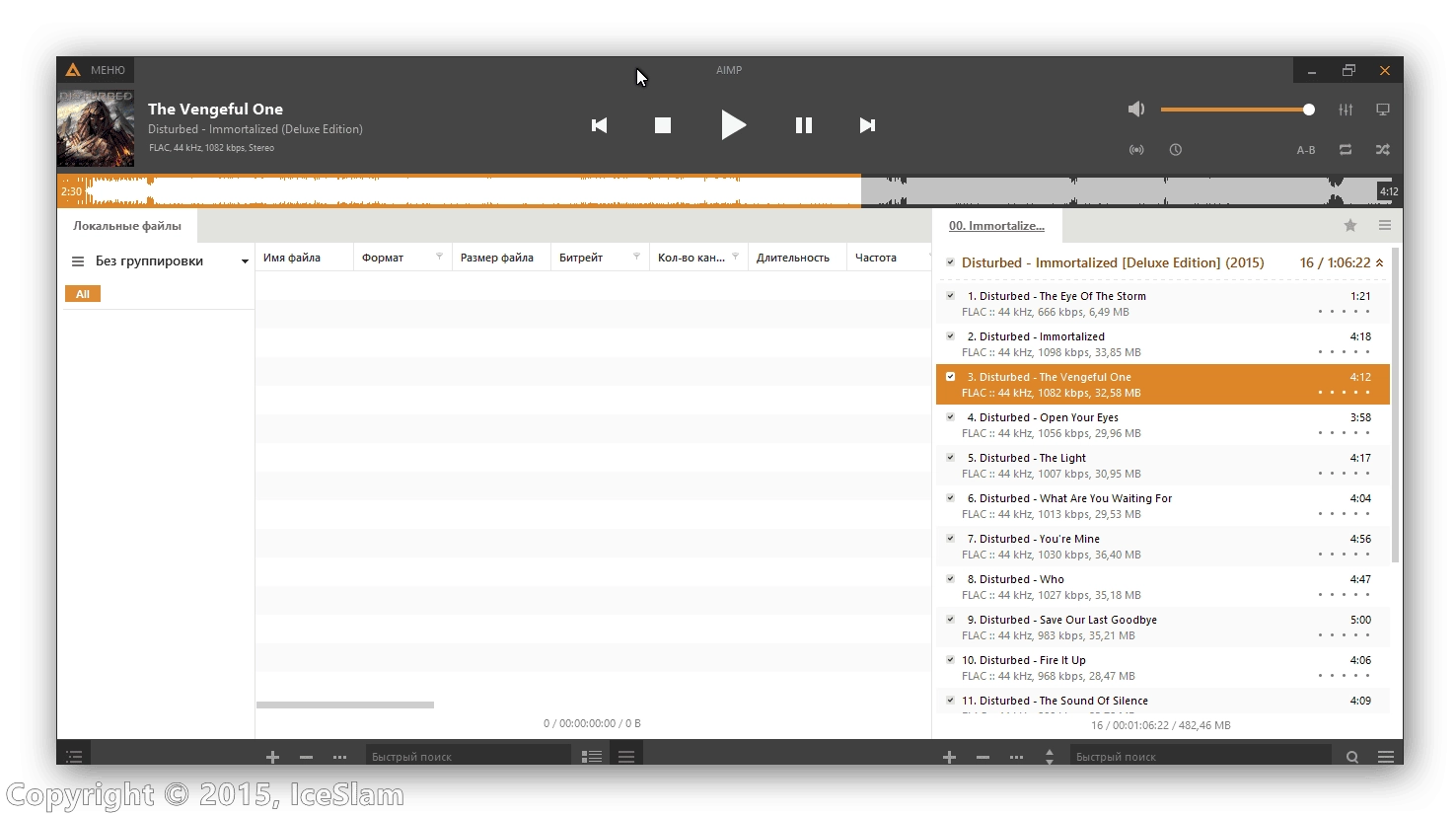The height and width of the screenshot is (816, 1456).
Task: Select track 8 Disturbed - Who
Action: click(1162, 587)
